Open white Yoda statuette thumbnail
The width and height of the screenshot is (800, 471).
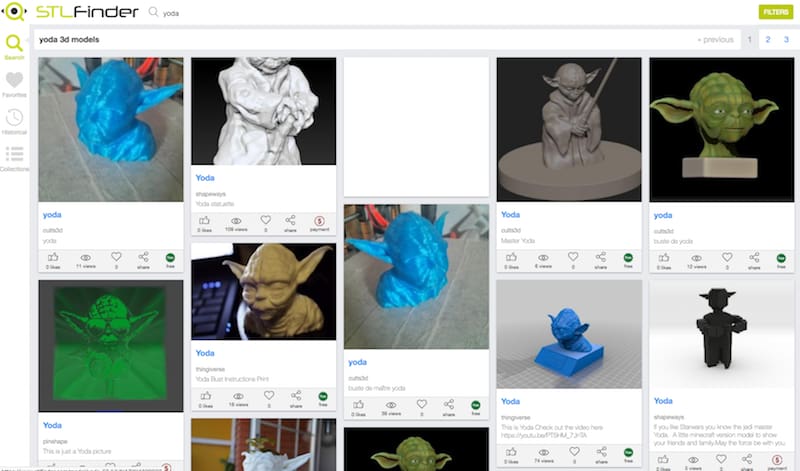click(263, 111)
